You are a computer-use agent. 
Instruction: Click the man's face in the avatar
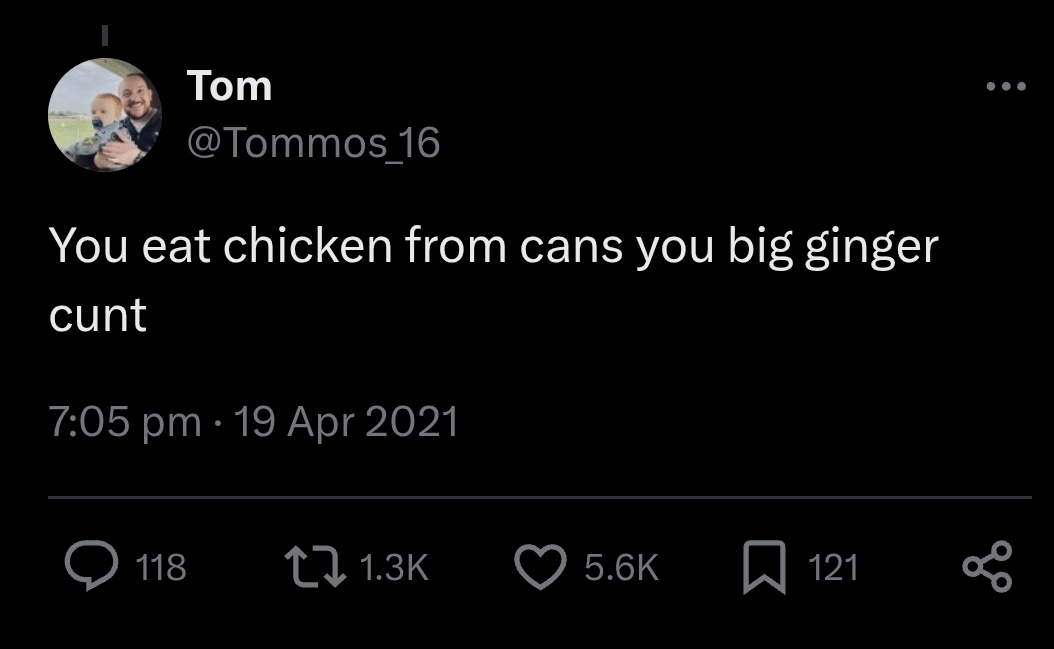(134, 98)
